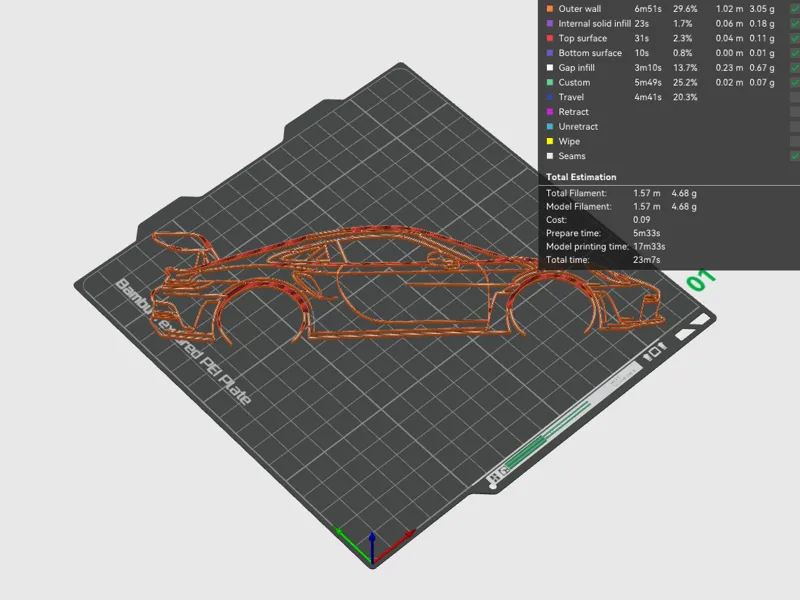
Task: Click the dark blue Travel color swatch
Action: (x=549, y=97)
